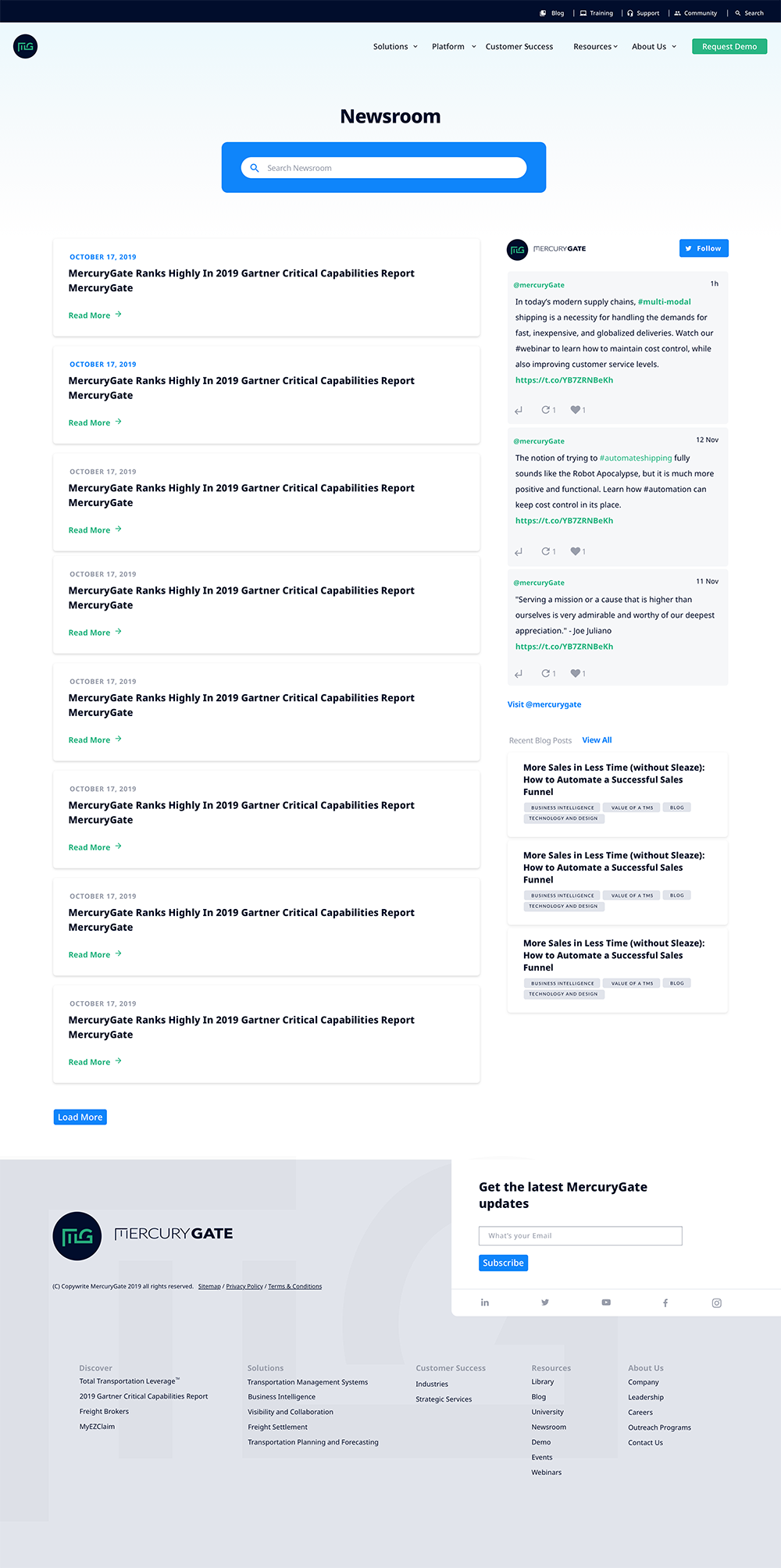Open Total Transportation Leverage footer link

[130, 1381]
